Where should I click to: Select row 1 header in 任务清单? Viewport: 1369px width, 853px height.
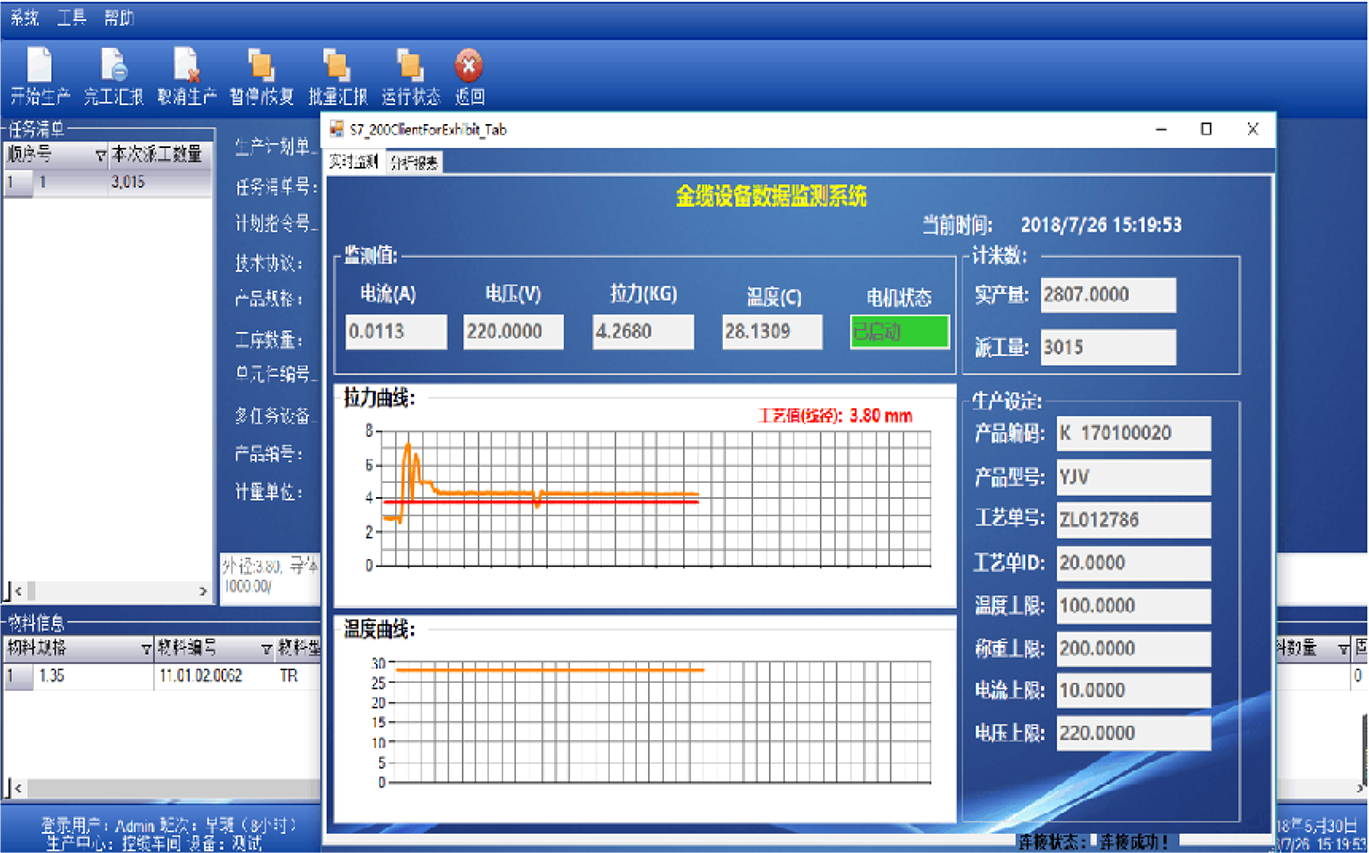(x=17, y=183)
